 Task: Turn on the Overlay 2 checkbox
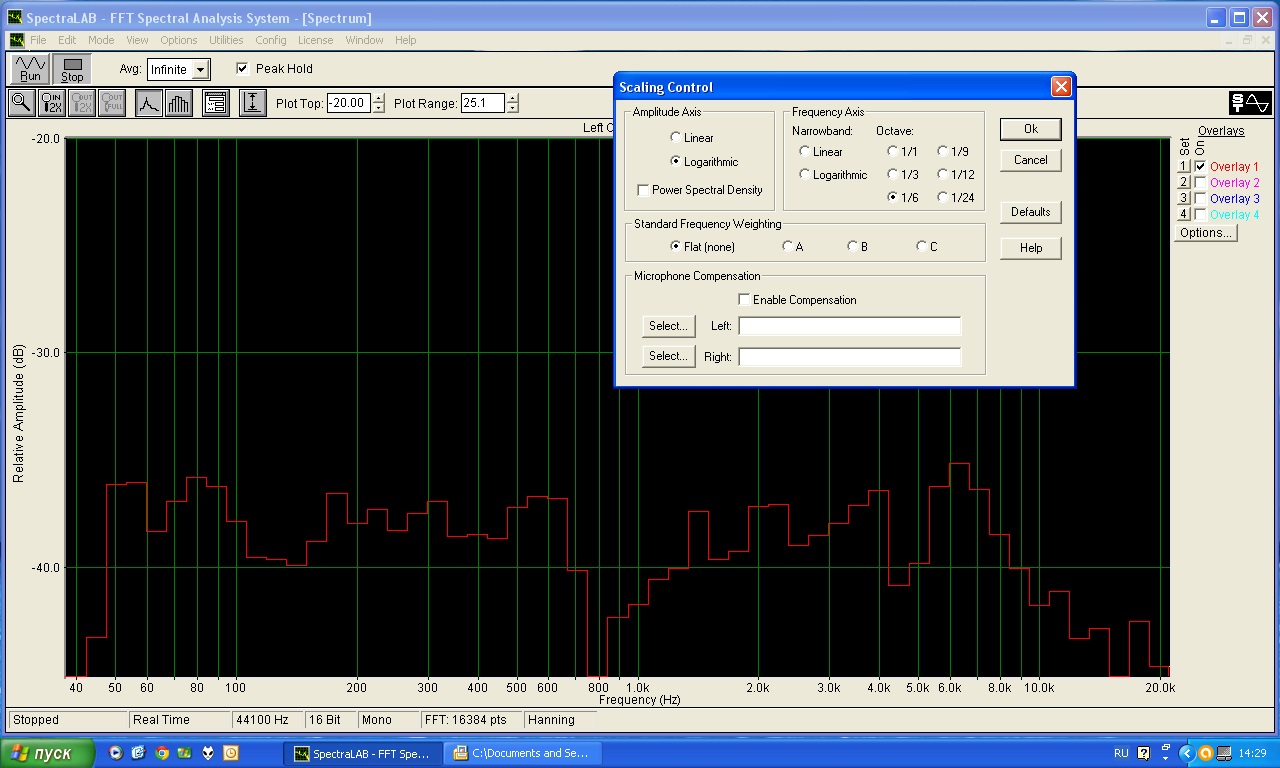click(1200, 183)
